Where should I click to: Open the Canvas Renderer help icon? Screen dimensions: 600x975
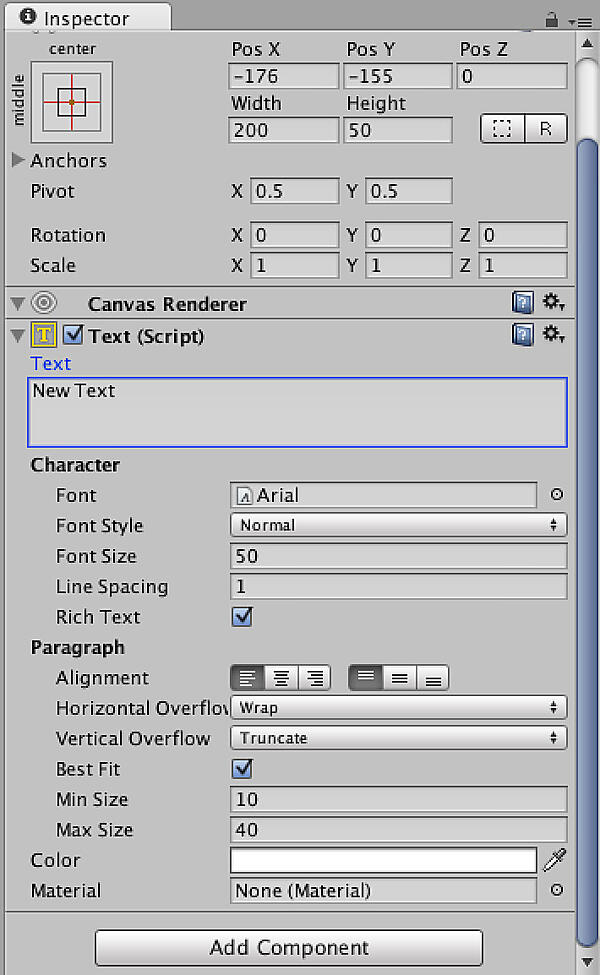coord(522,304)
